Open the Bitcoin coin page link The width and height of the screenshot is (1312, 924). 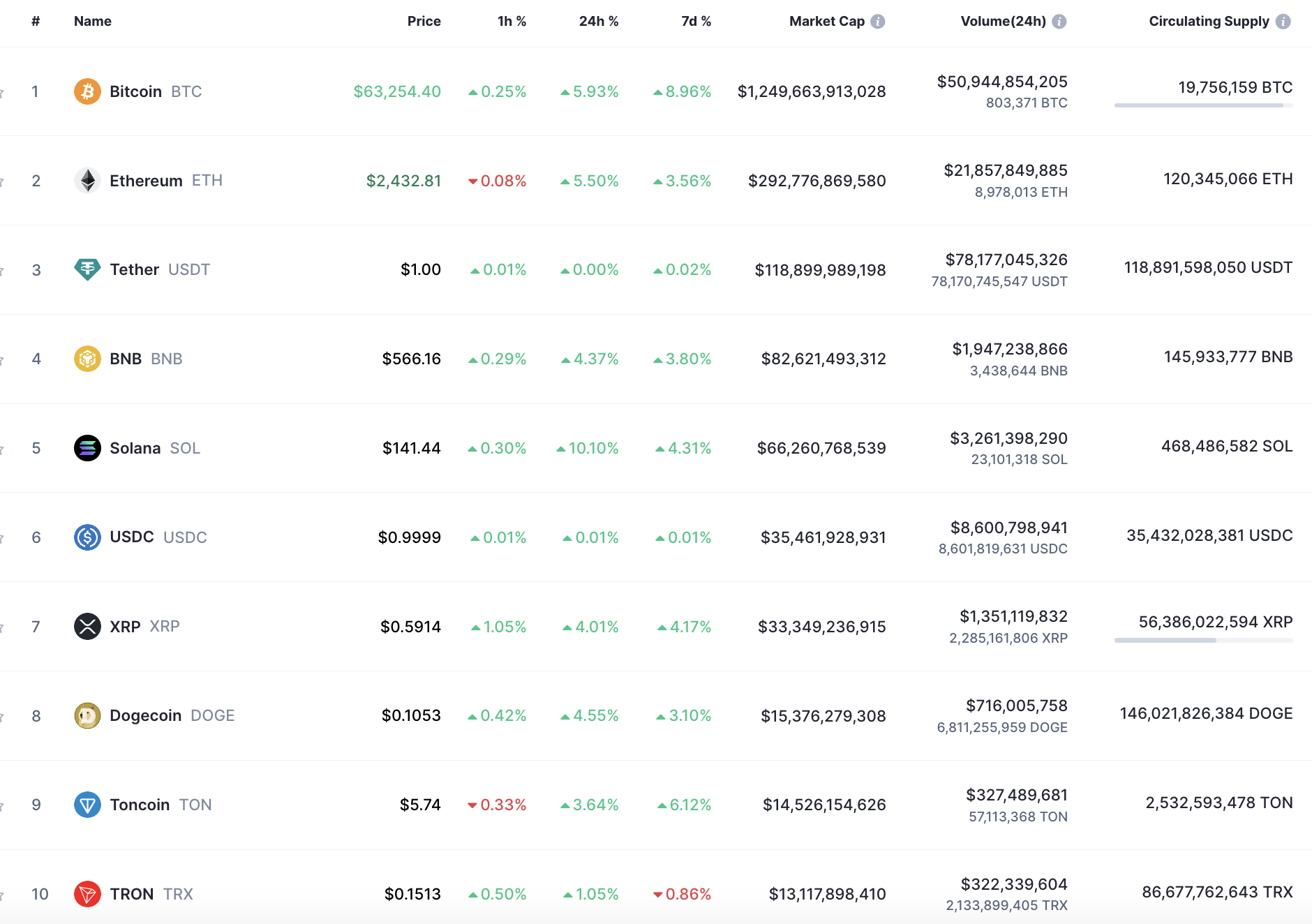136,91
